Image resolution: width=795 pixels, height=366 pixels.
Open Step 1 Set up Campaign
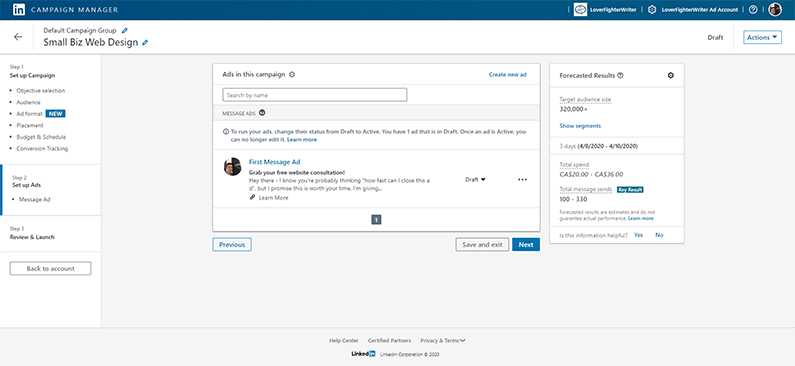pyautogui.click(x=32, y=76)
